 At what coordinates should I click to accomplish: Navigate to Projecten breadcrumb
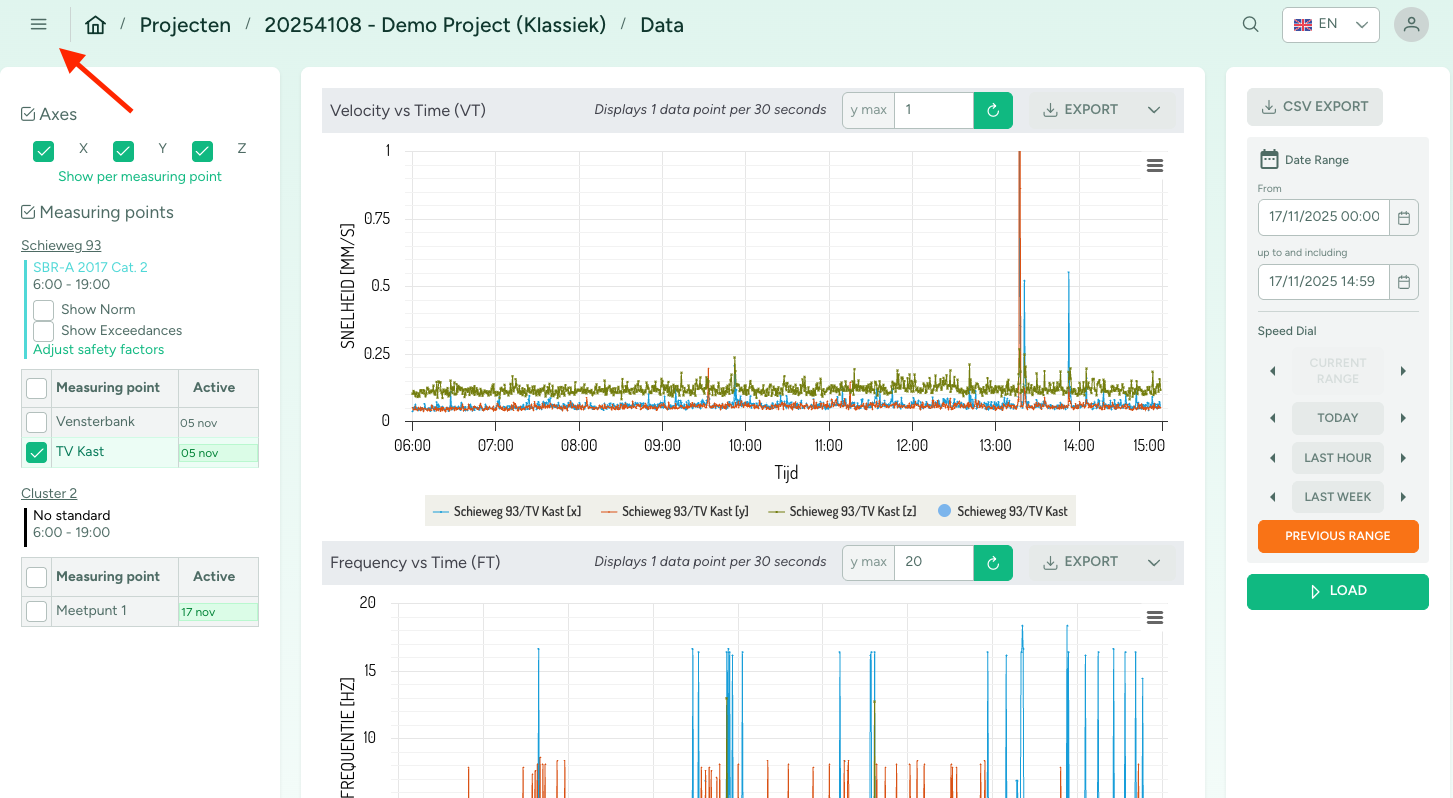pyautogui.click(x=185, y=25)
